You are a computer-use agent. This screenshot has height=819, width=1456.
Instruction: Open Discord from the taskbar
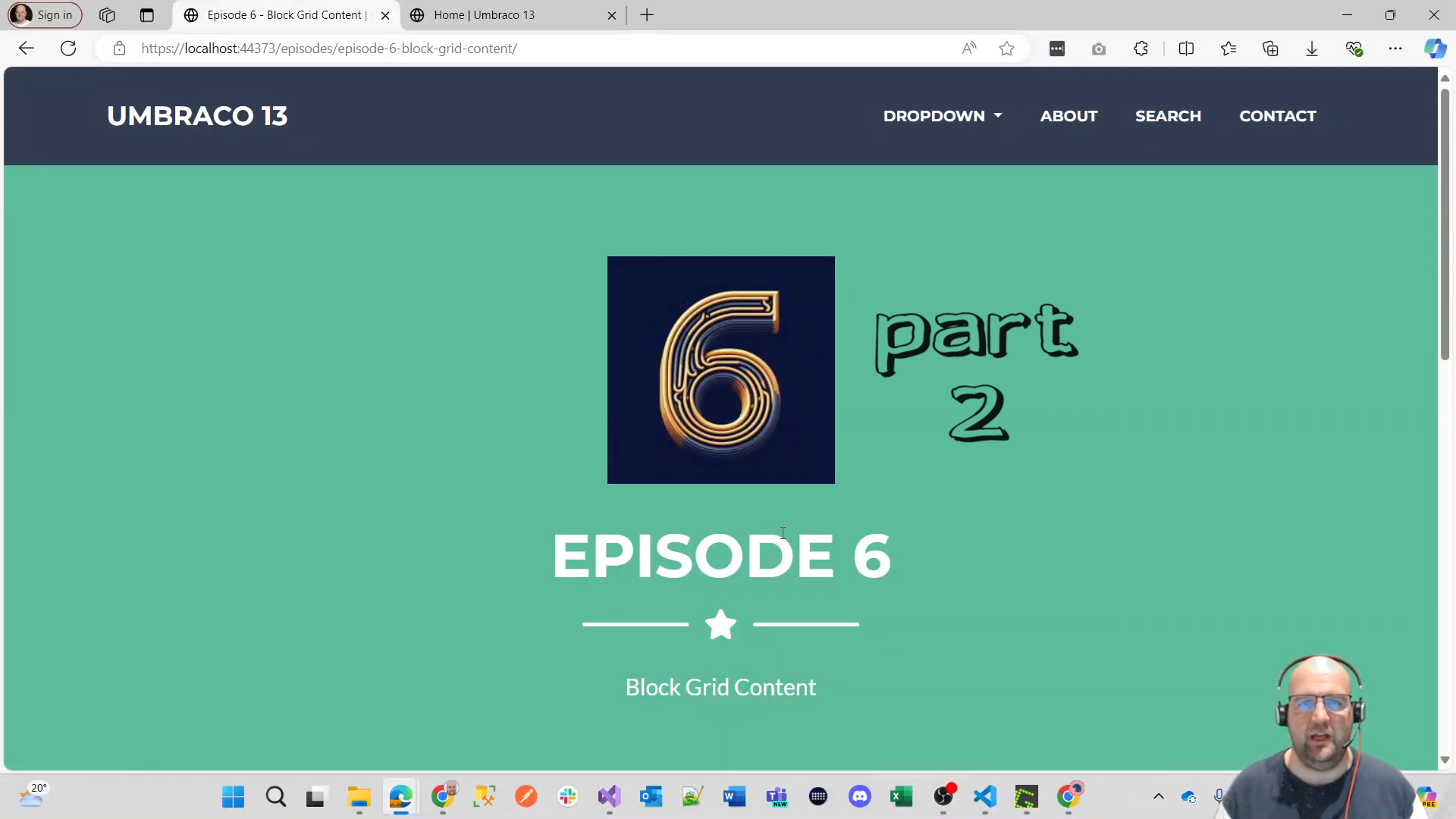pos(860,797)
